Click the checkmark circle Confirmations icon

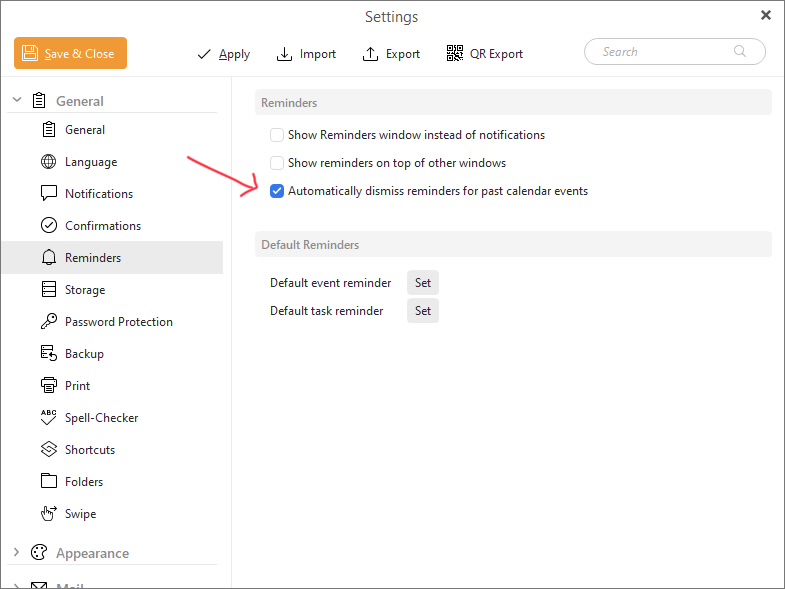click(48, 226)
